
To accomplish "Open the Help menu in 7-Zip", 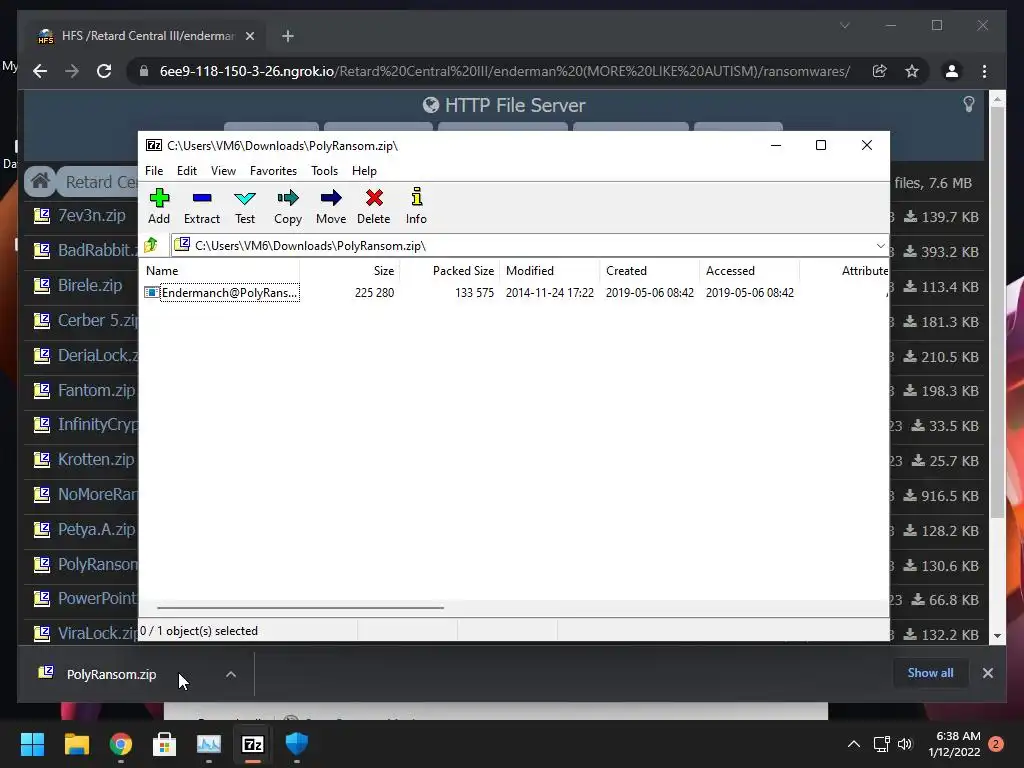I will (x=364, y=170).
